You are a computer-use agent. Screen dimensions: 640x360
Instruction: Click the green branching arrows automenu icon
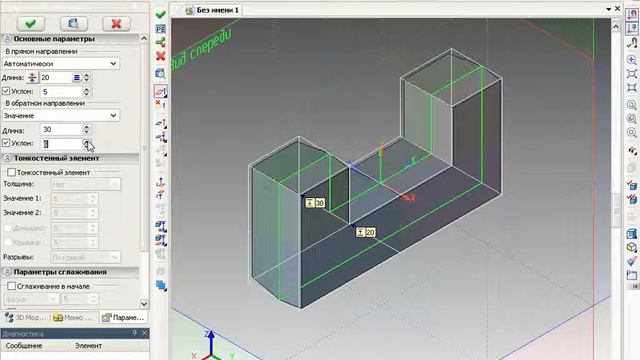160,42
